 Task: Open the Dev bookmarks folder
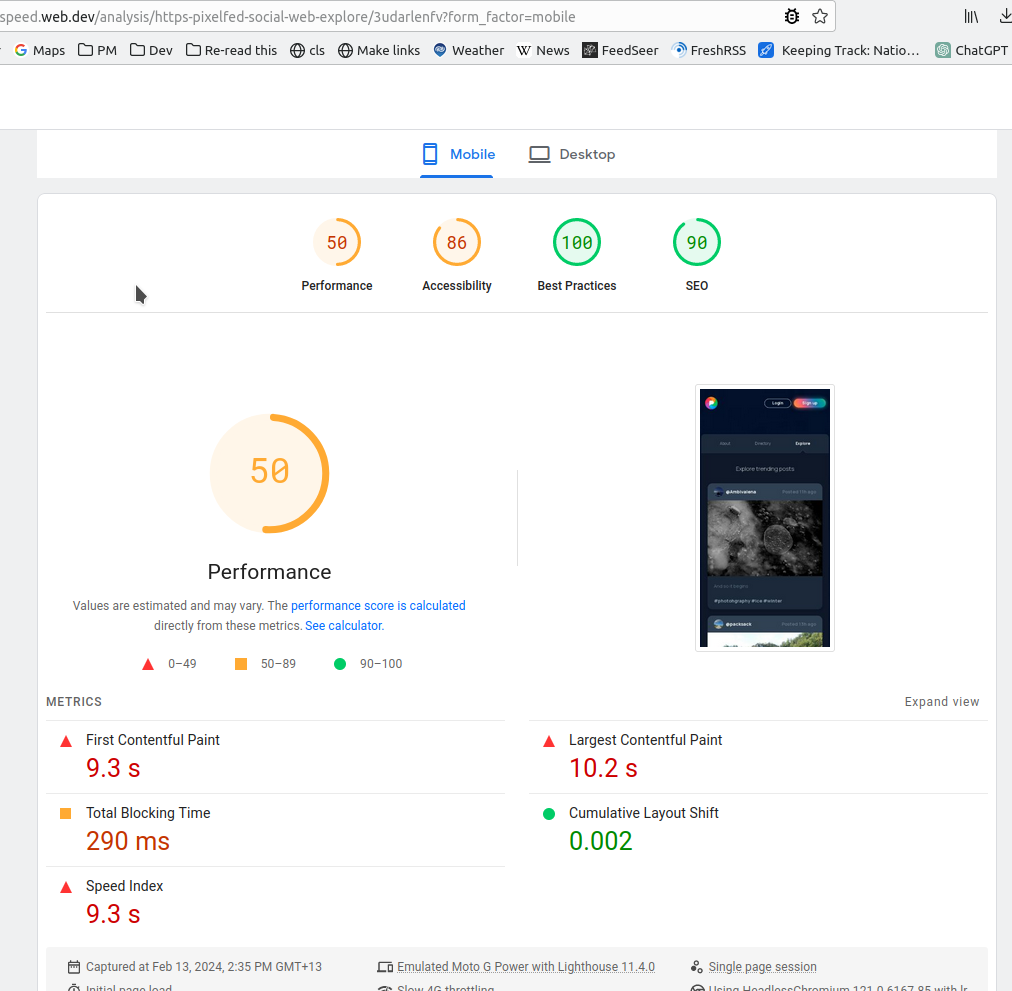(151, 50)
